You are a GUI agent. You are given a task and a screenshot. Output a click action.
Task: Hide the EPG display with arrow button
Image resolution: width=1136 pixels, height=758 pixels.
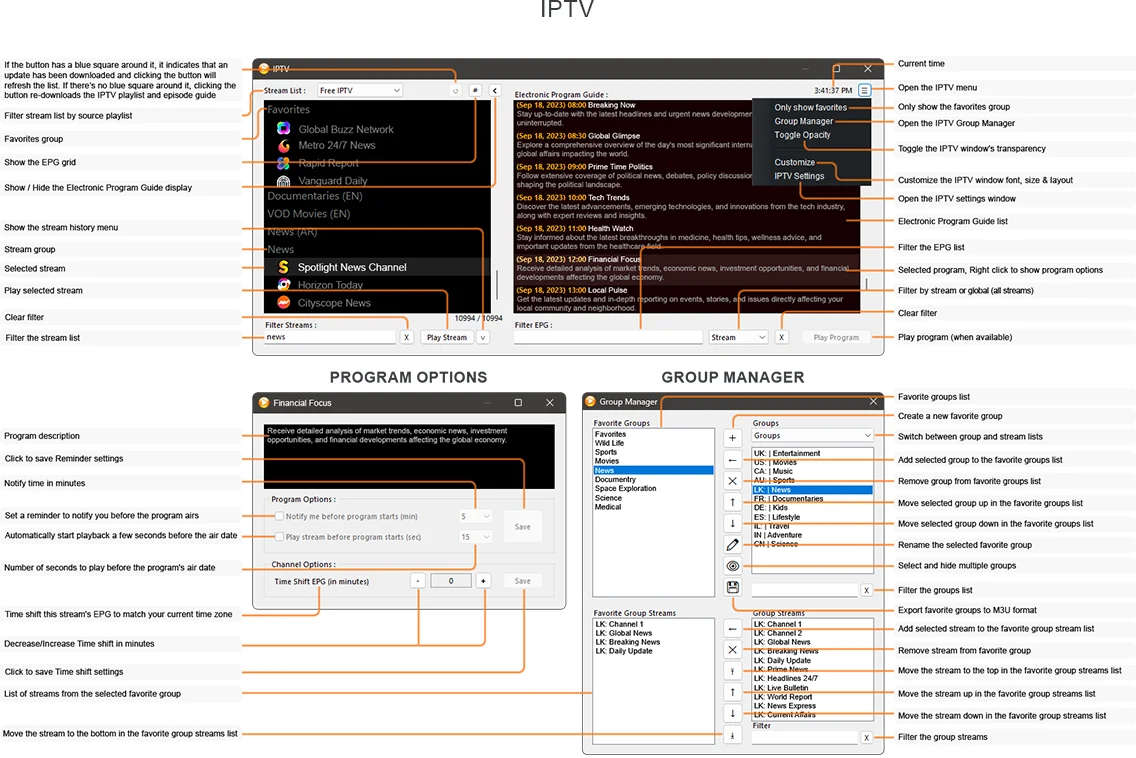495,90
